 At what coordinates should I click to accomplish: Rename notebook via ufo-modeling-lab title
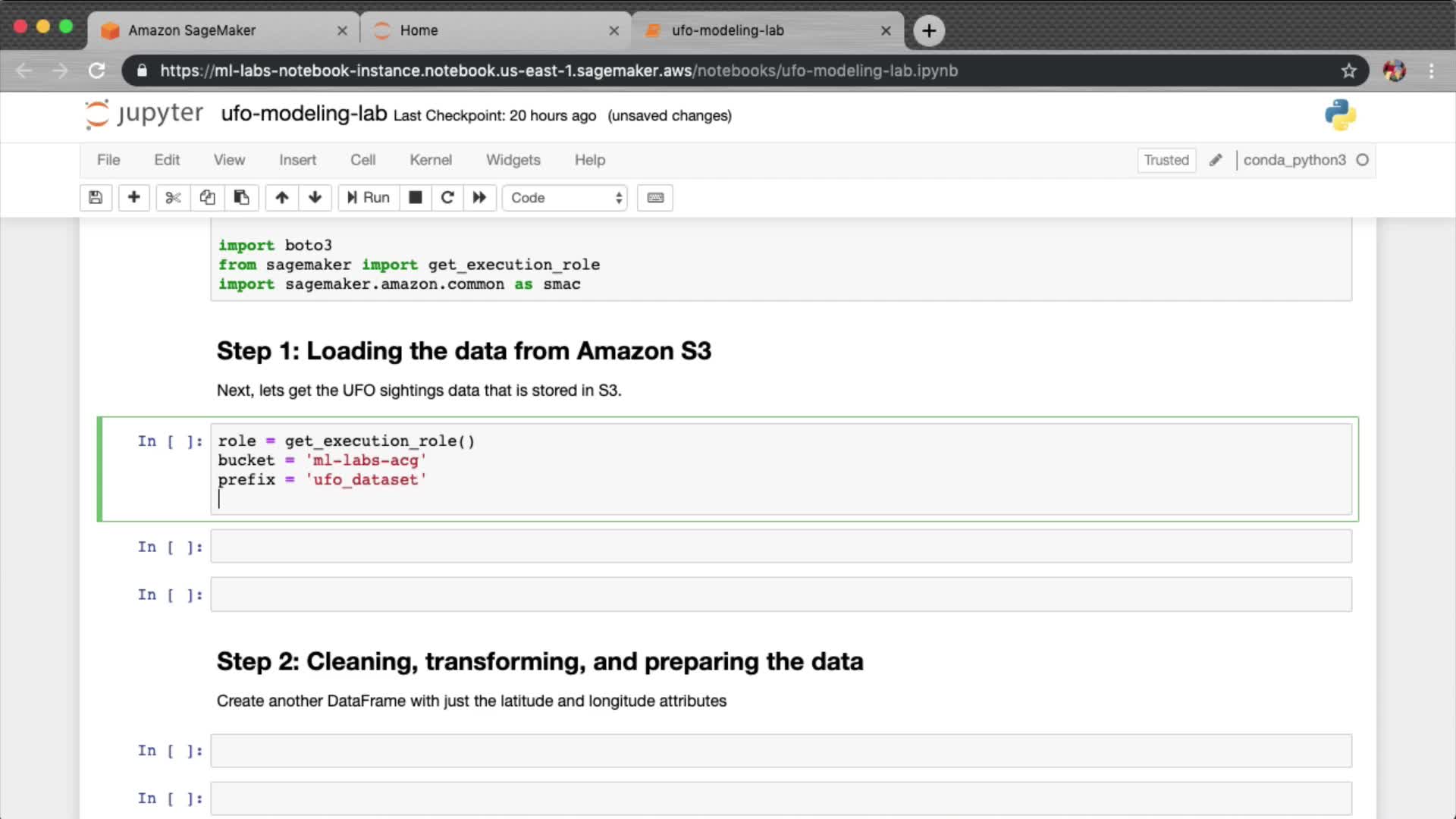303,114
